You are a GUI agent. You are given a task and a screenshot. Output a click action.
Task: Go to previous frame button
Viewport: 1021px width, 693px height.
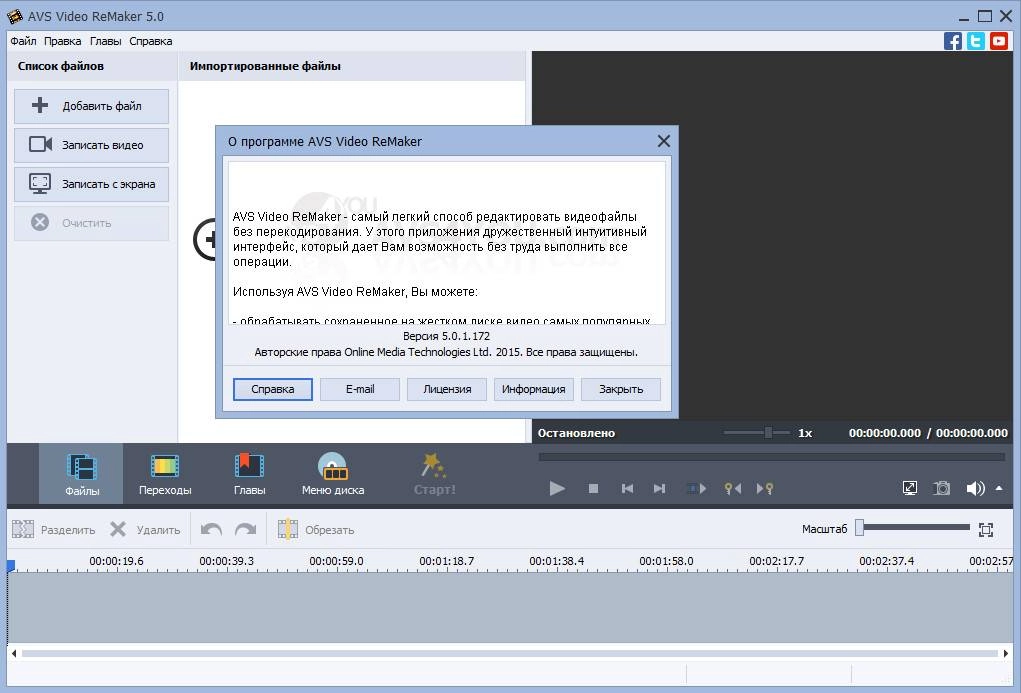click(628, 488)
